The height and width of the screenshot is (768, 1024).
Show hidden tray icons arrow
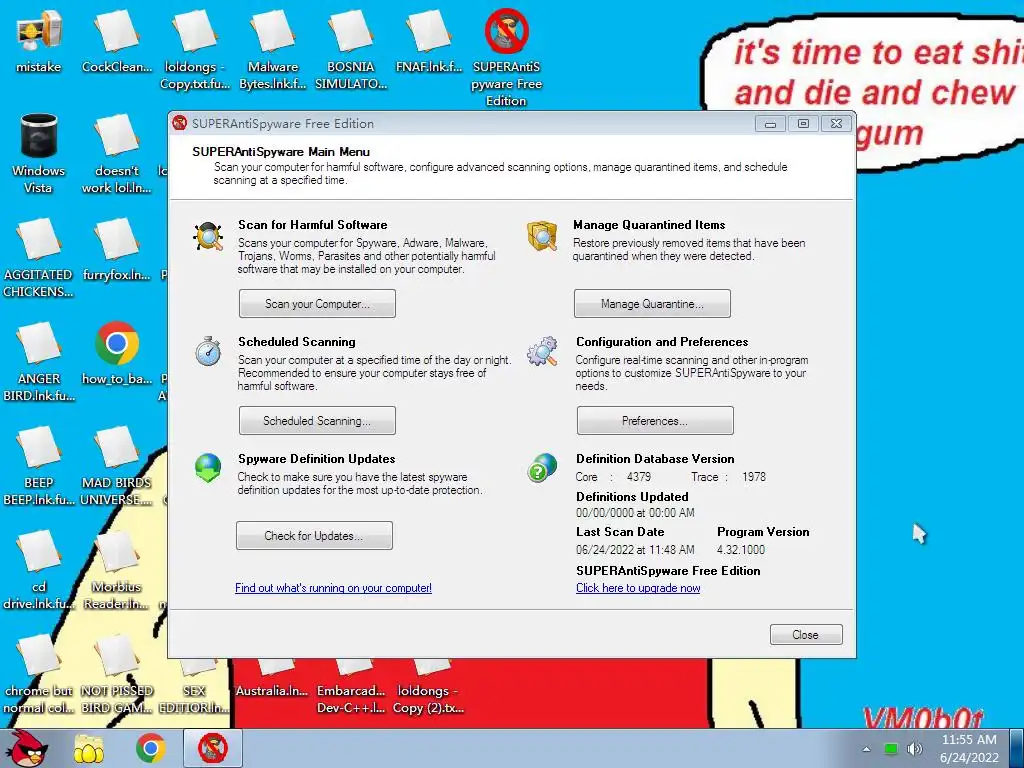point(866,749)
